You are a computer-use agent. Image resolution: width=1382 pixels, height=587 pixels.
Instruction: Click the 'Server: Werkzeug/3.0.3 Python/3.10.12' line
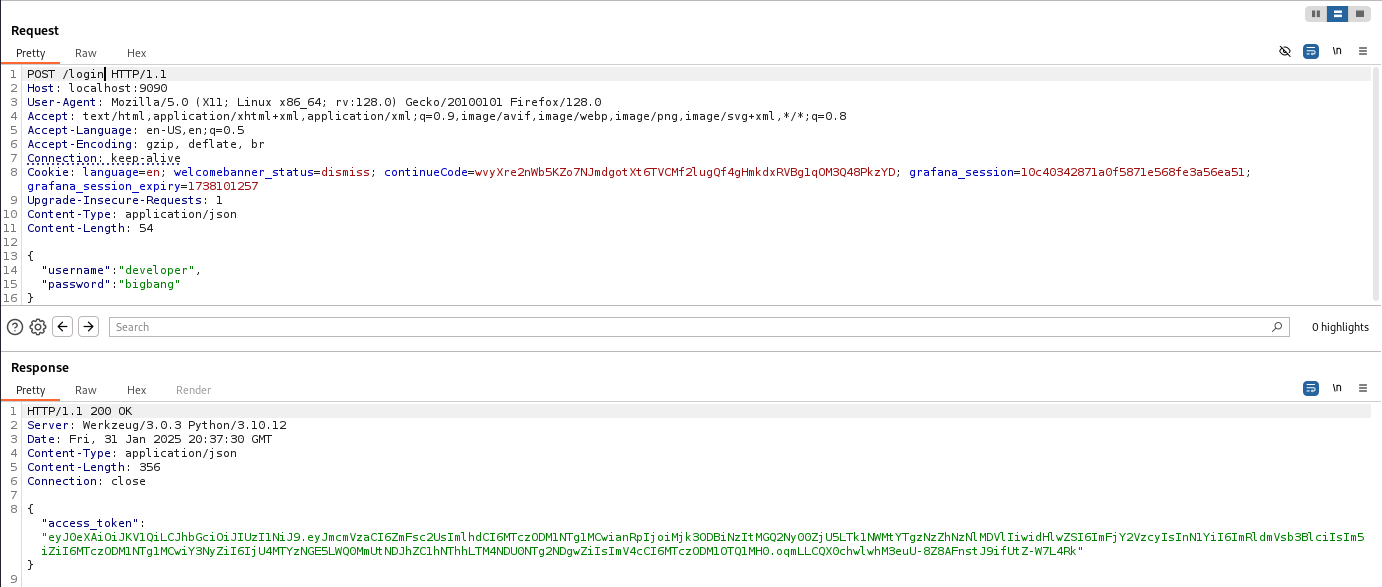tap(157, 425)
